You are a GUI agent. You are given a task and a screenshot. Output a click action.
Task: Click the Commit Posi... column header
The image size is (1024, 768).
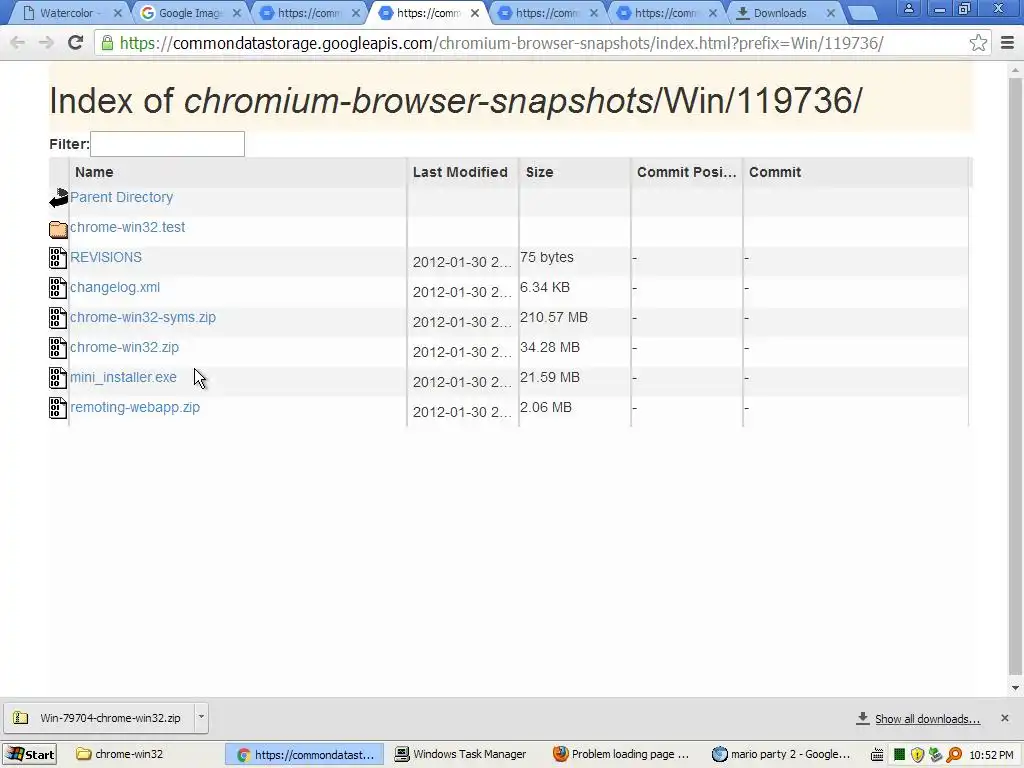[686, 172]
